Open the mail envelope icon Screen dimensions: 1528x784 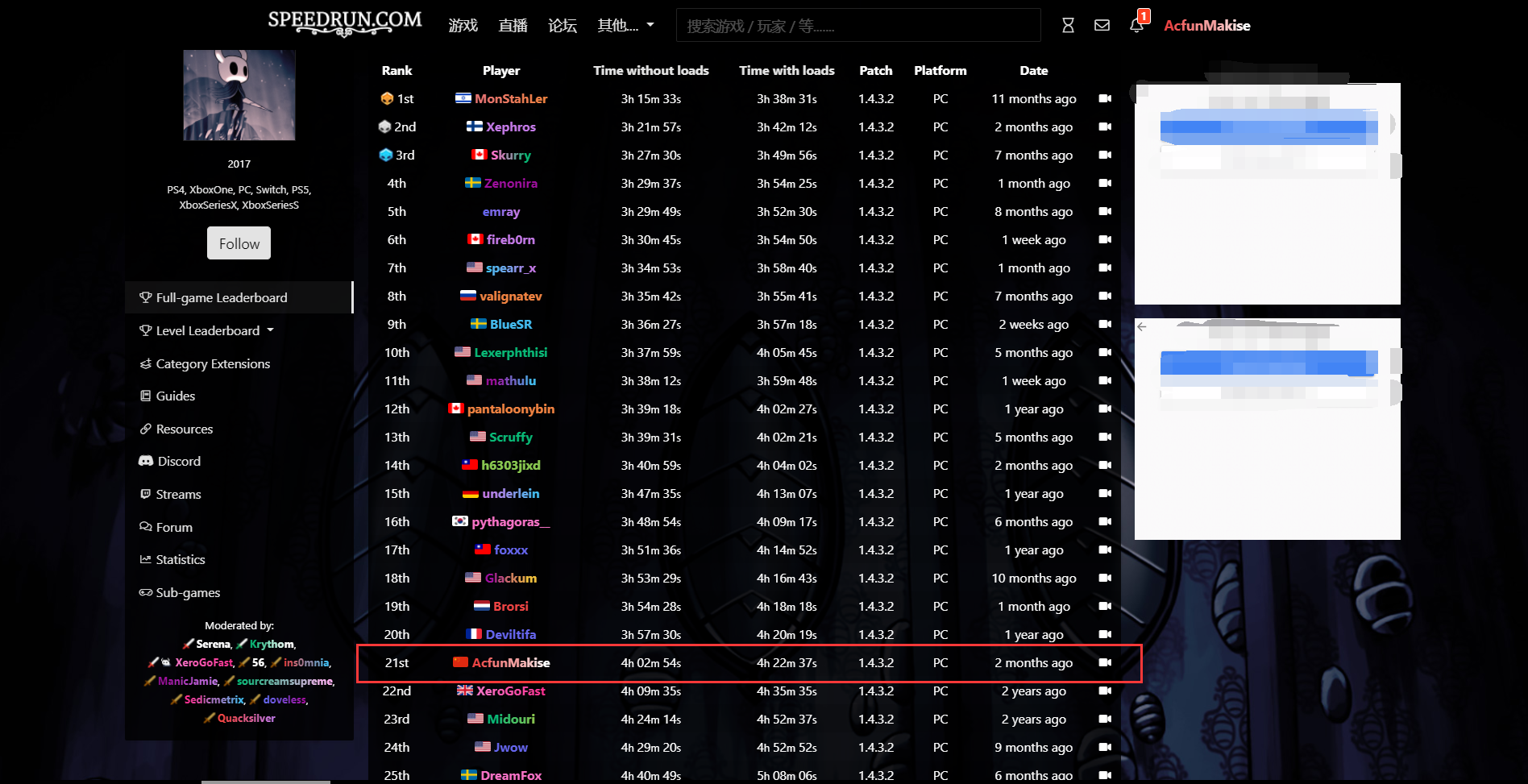pos(1102,26)
